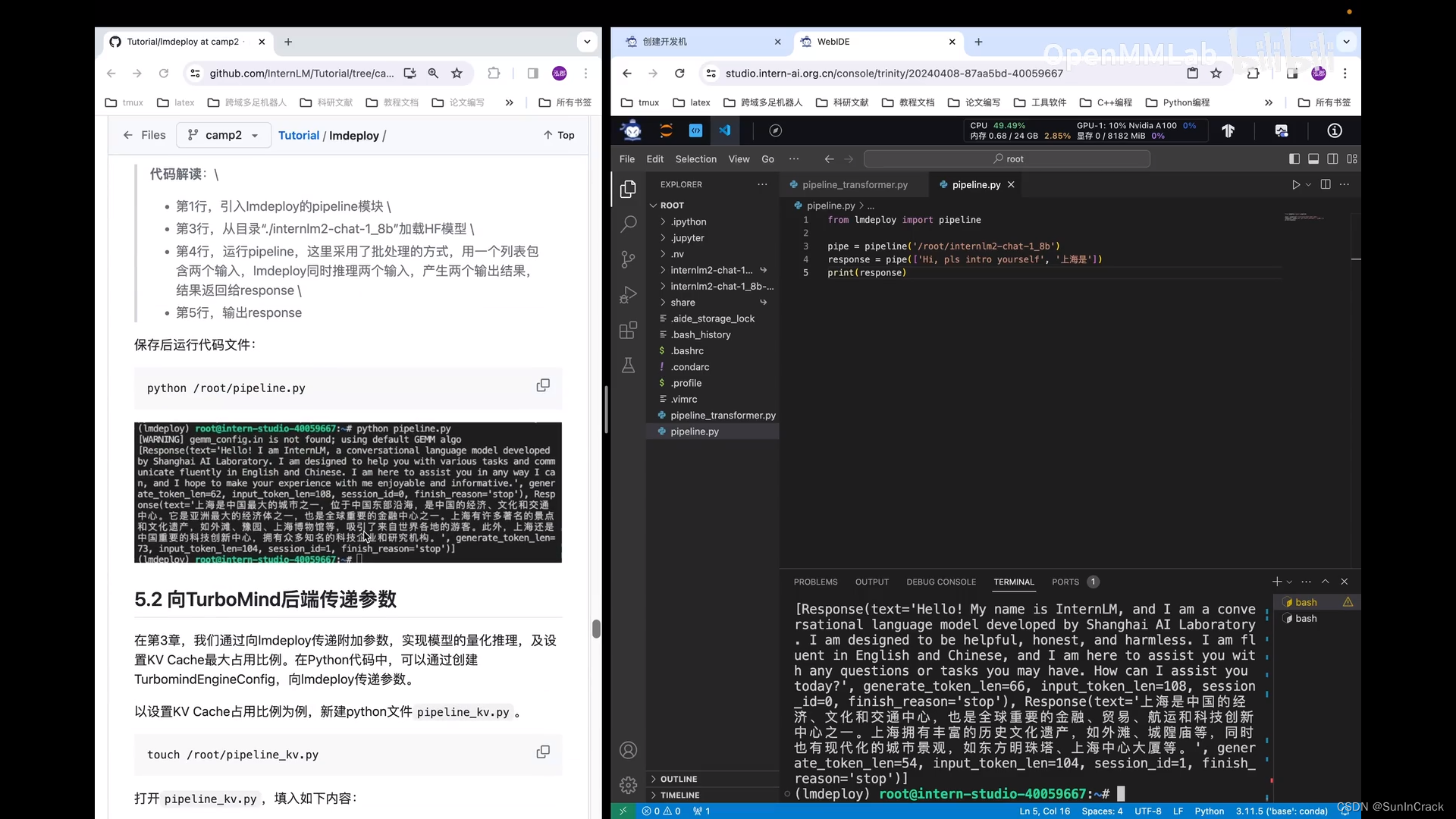The image size is (1456, 819).
Task: Run Python file with play icon
Action: [x=1295, y=184]
